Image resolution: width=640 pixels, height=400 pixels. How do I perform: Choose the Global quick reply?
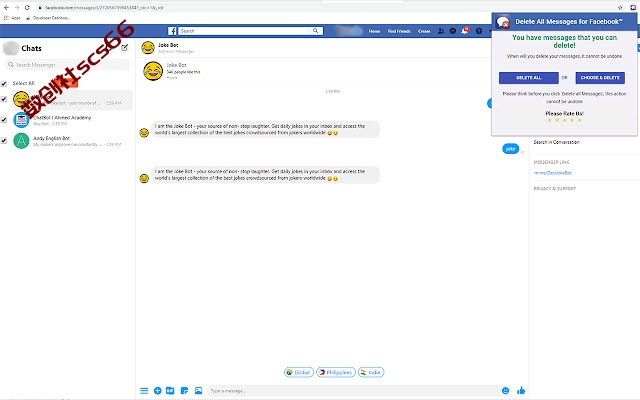click(x=299, y=372)
